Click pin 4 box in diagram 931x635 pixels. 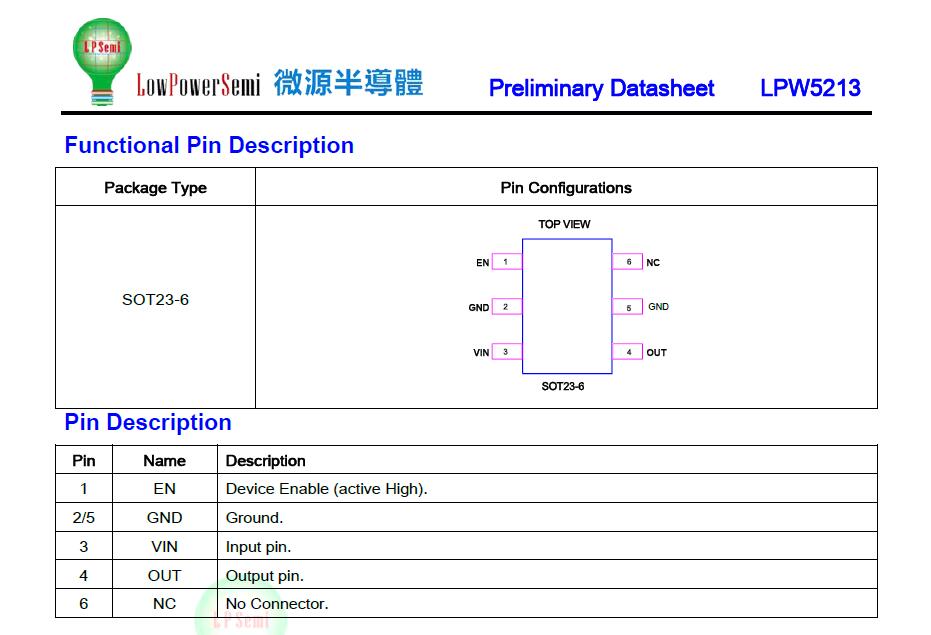click(x=628, y=352)
